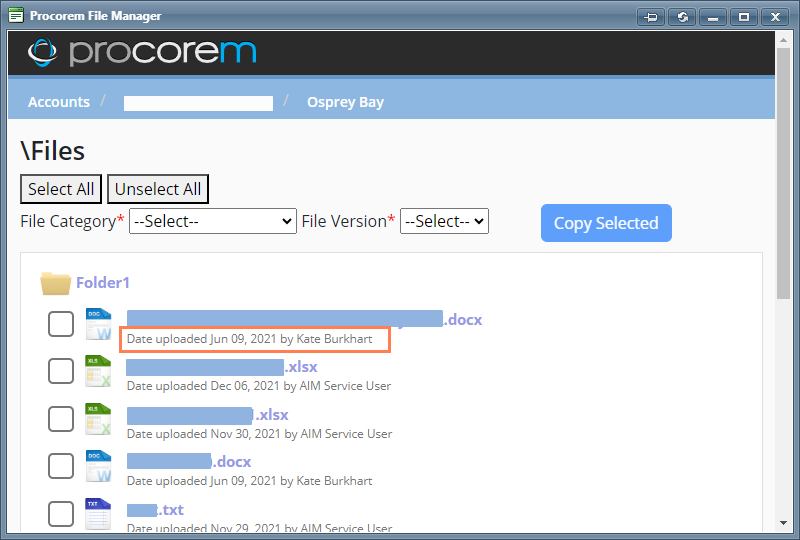Open the .xlsx file uploaded Dec 06, 2021
800x540 pixels.
[222, 367]
